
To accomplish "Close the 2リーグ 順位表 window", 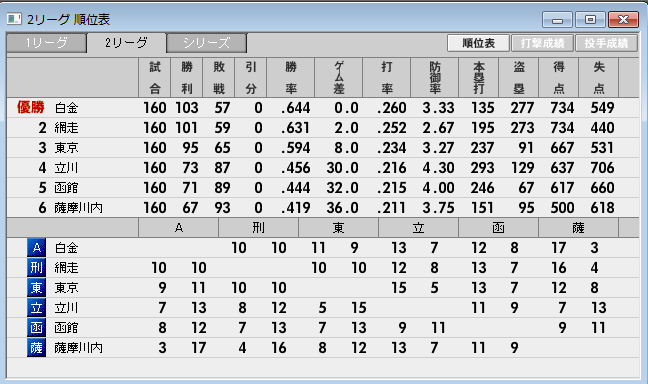I will click(x=623, y=19).
